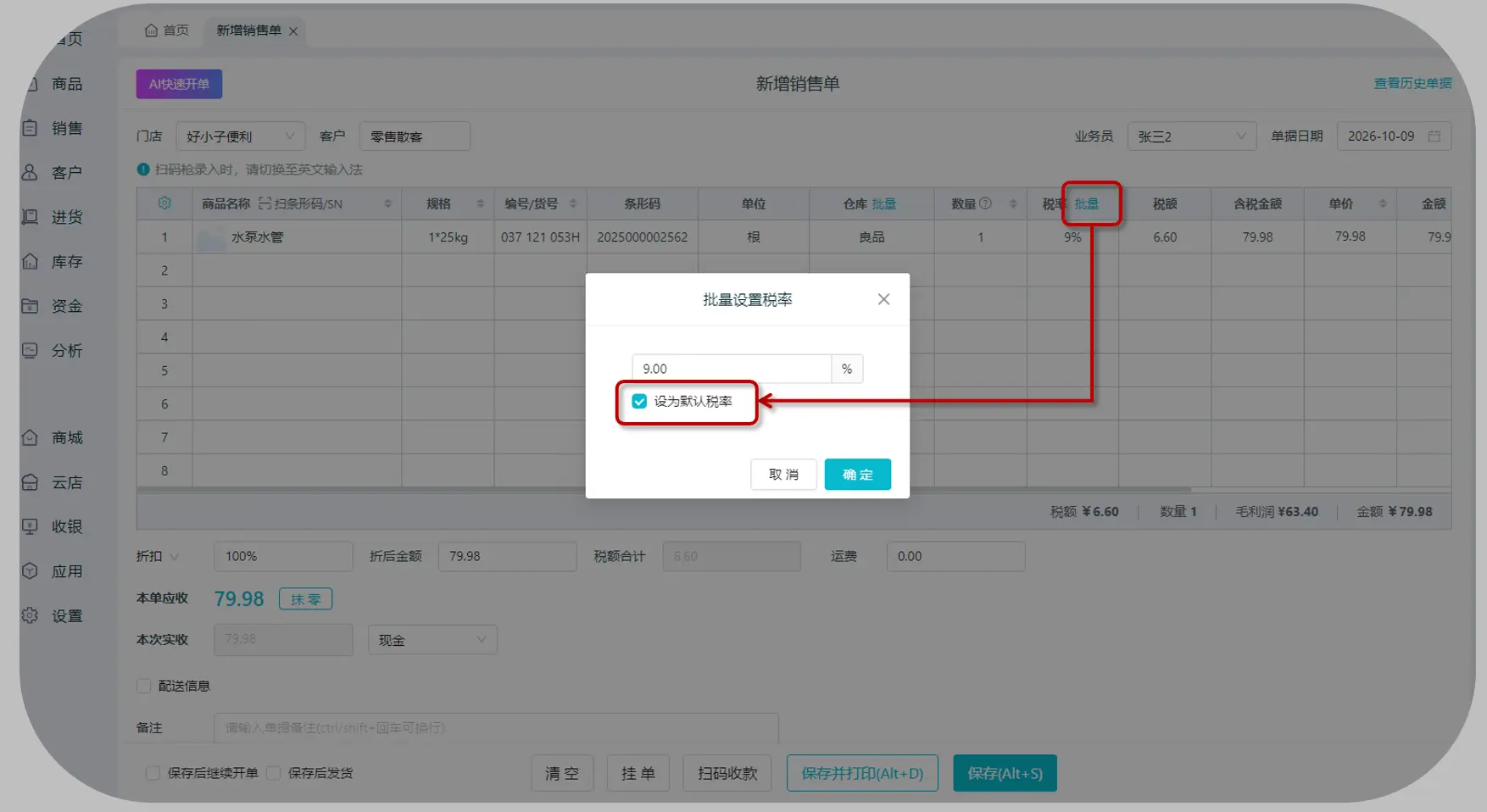Open the 现金 payment method dropdown
The height and width of the screenshot is (812, 1487).
432,640
